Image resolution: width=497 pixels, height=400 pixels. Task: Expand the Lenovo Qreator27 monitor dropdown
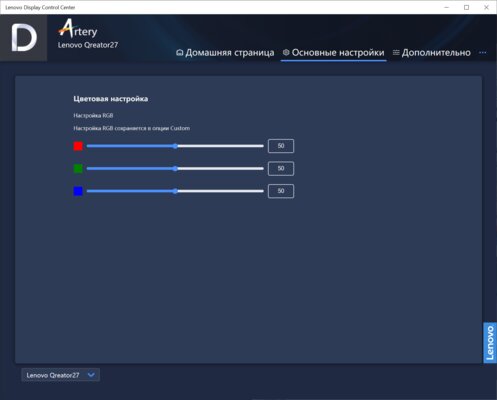(x=60, y=375)
